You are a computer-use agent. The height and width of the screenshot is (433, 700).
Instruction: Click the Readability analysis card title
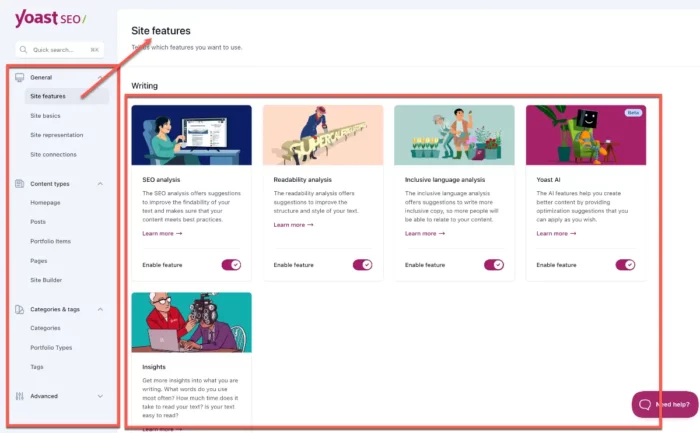pos(302,179)
